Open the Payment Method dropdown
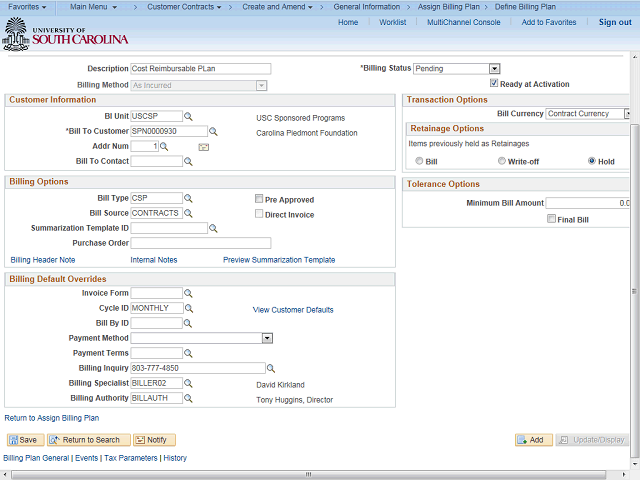The width and height of the screenshot is (640, 480). point(267,338)
